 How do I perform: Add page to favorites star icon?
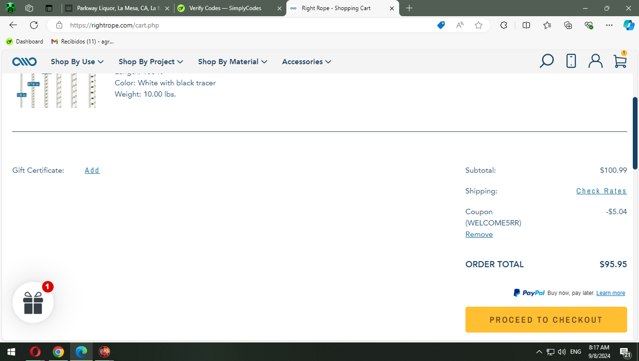478,25
